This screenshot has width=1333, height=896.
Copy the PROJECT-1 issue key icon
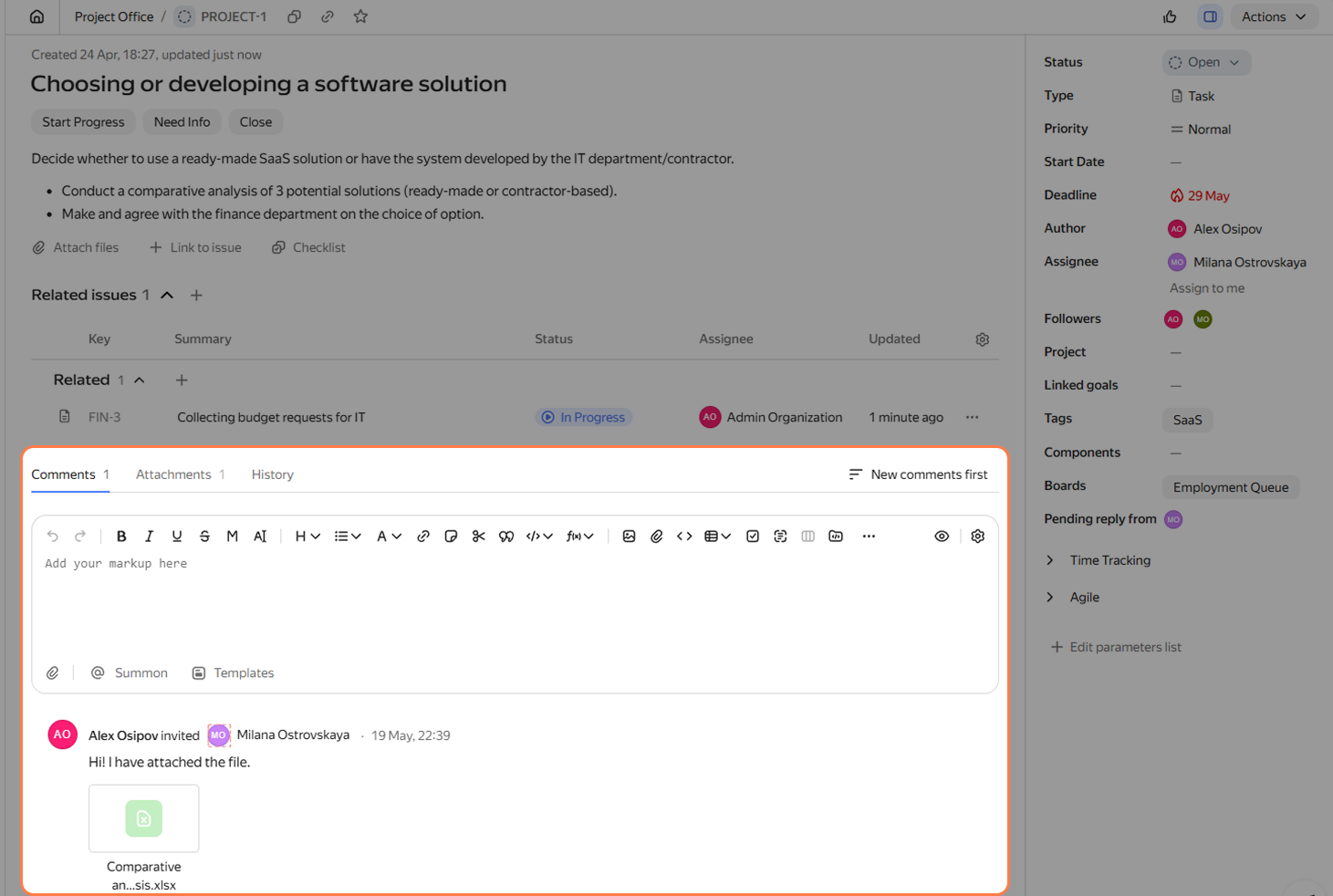click(x=294, y=16)
